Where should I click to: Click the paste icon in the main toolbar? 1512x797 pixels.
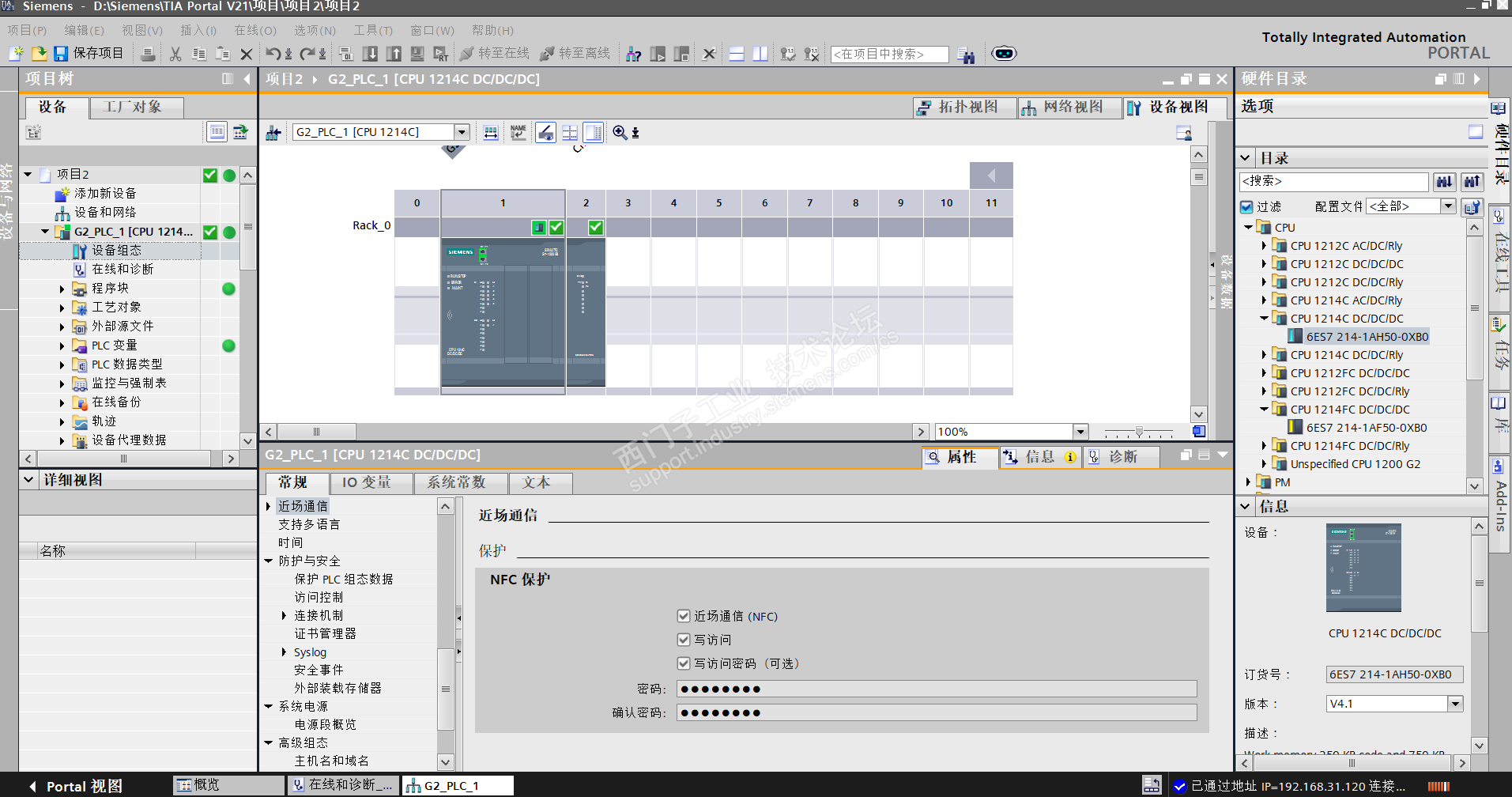tap(223, 54)
